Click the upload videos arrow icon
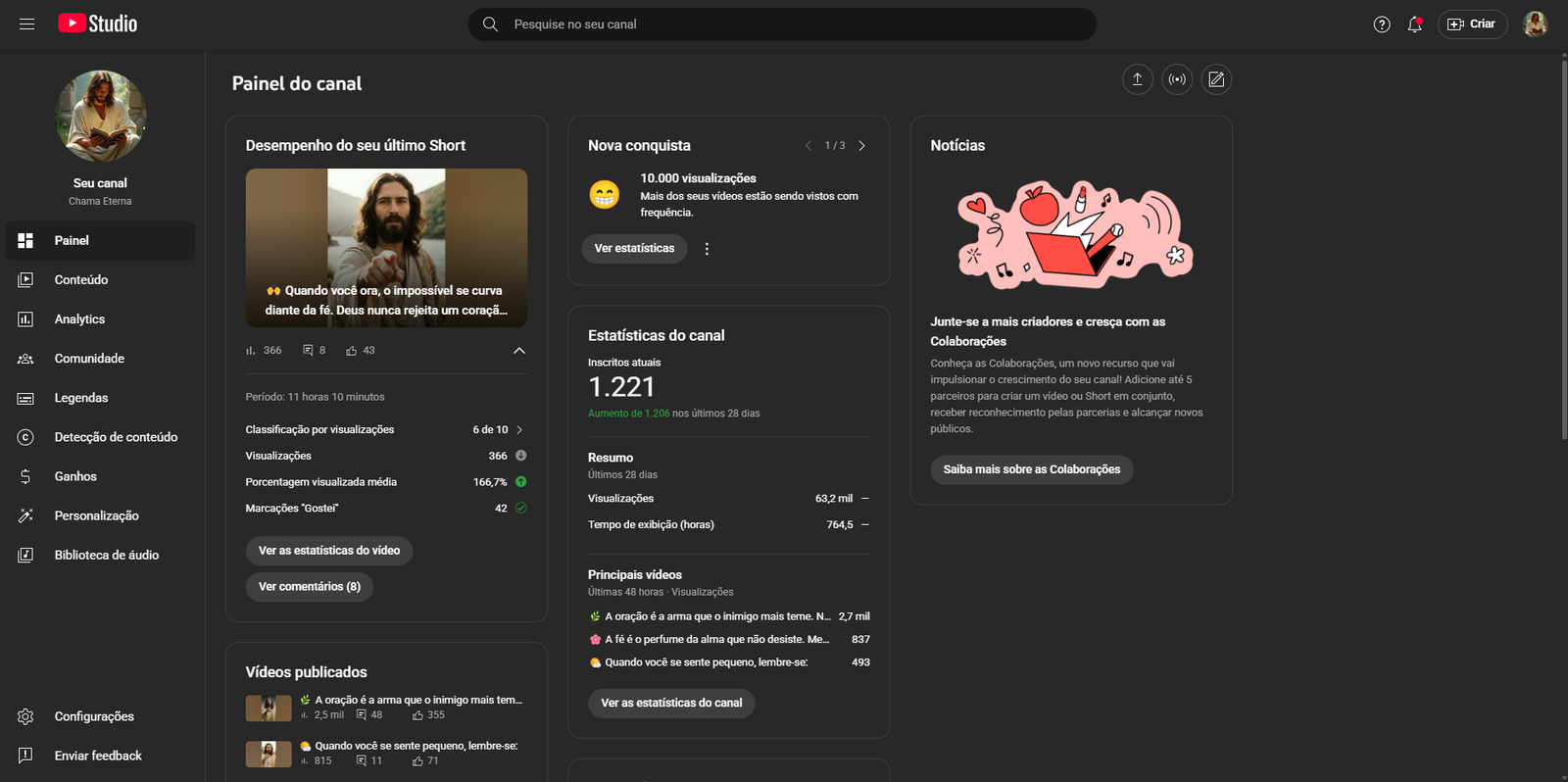Image resolution: width=1568 pixels, height=782 pixels. [1137, 79]
